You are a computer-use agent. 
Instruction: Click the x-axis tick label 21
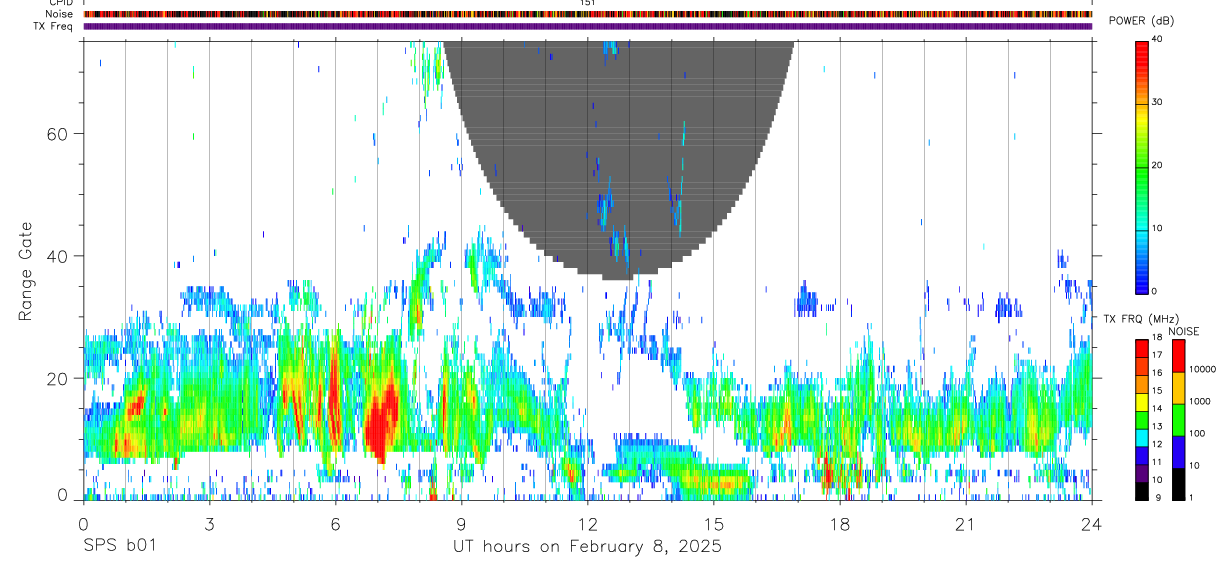pyautogui.click(x=966, y=524)
